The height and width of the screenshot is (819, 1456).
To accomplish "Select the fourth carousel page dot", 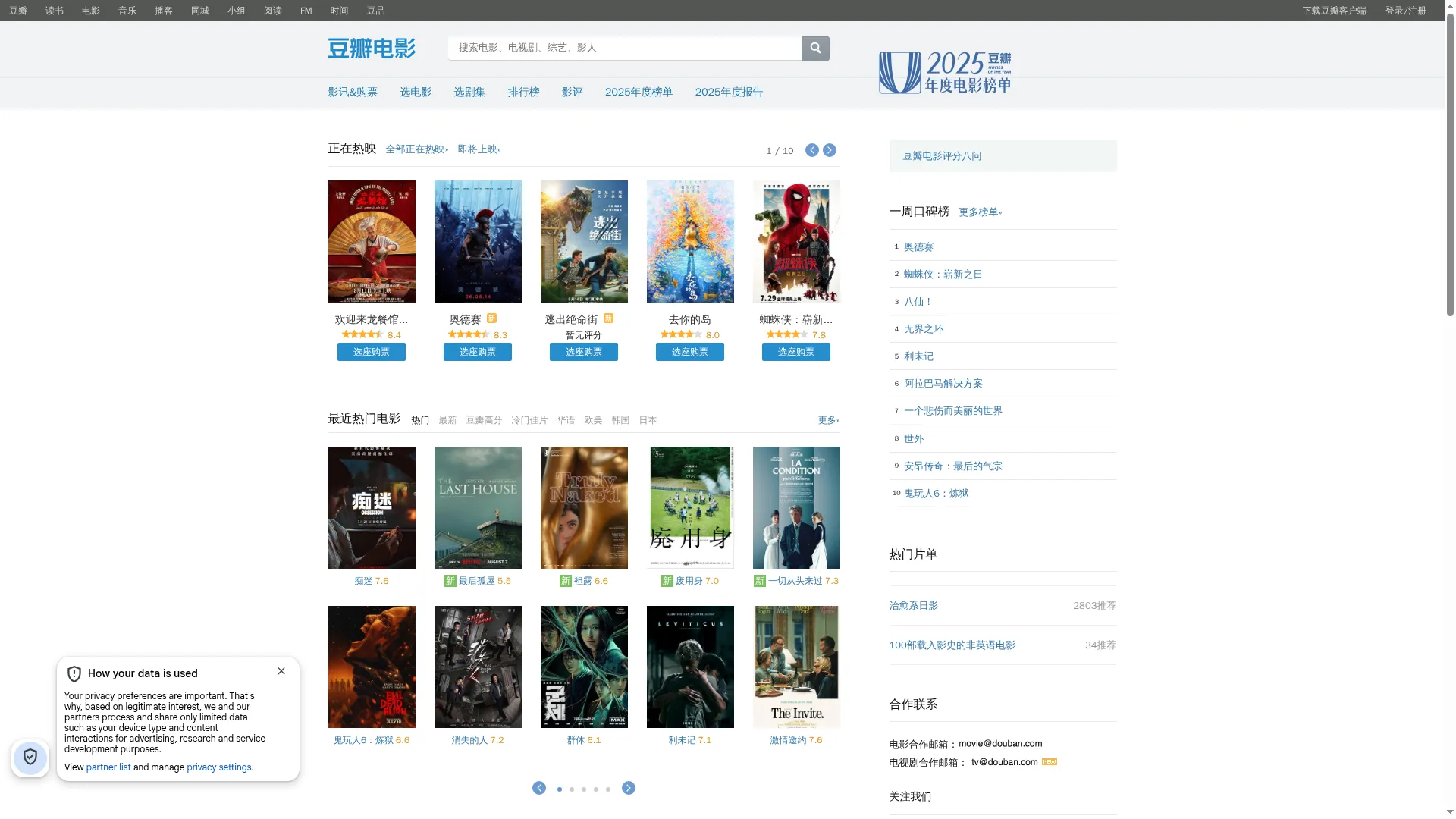I will click(596, 789).
